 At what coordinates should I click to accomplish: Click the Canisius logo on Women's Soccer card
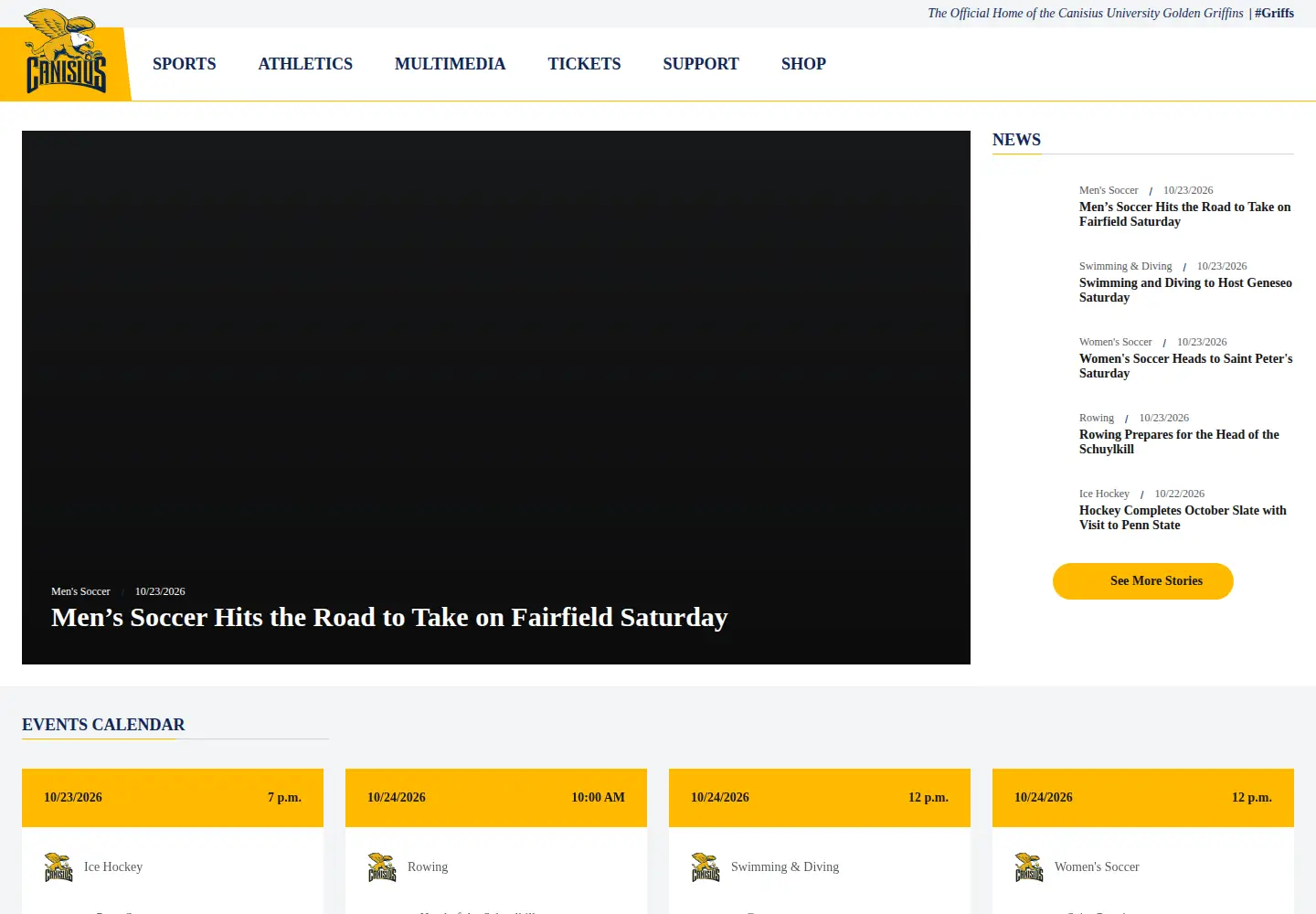(x=1029, y=867)
